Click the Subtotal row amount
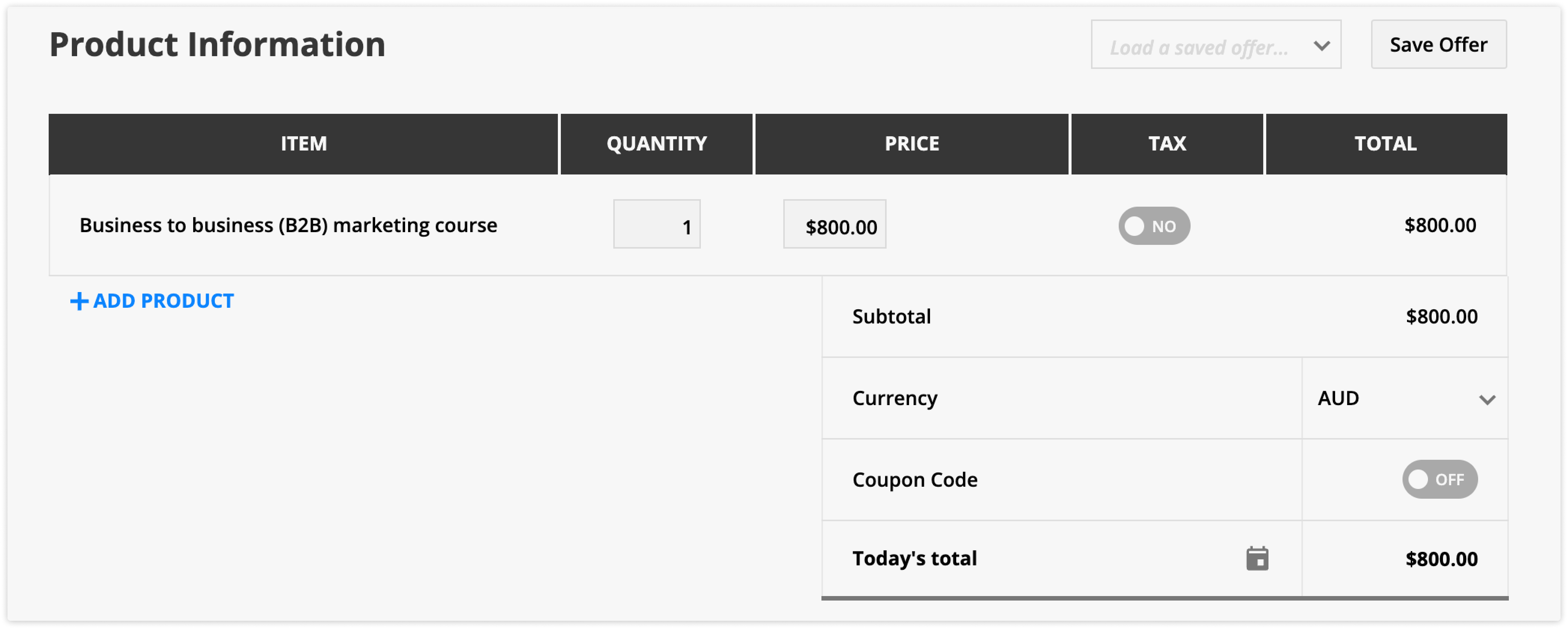1568x629 pixels. pos(1441,317)
